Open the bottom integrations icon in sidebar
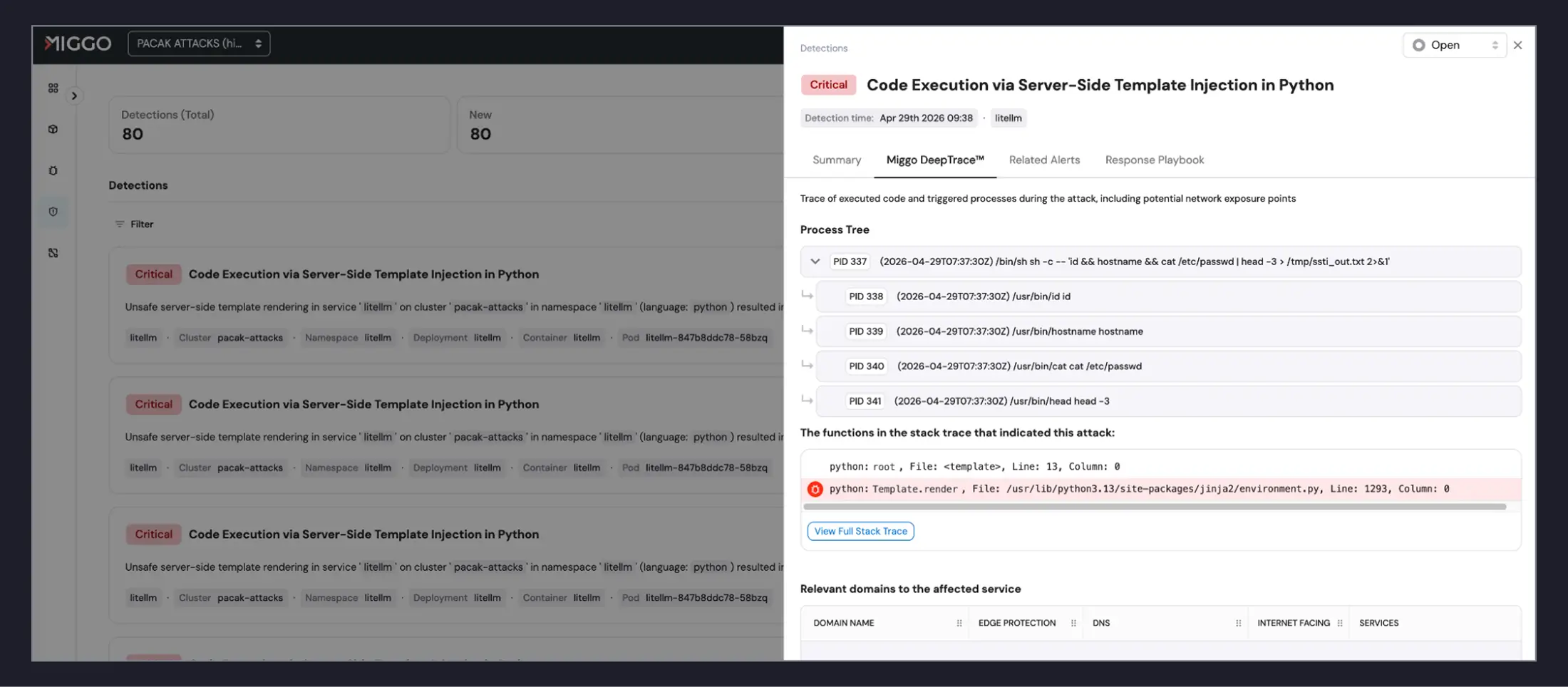Viewport: 1568px width, 687px height. point(53,253)
